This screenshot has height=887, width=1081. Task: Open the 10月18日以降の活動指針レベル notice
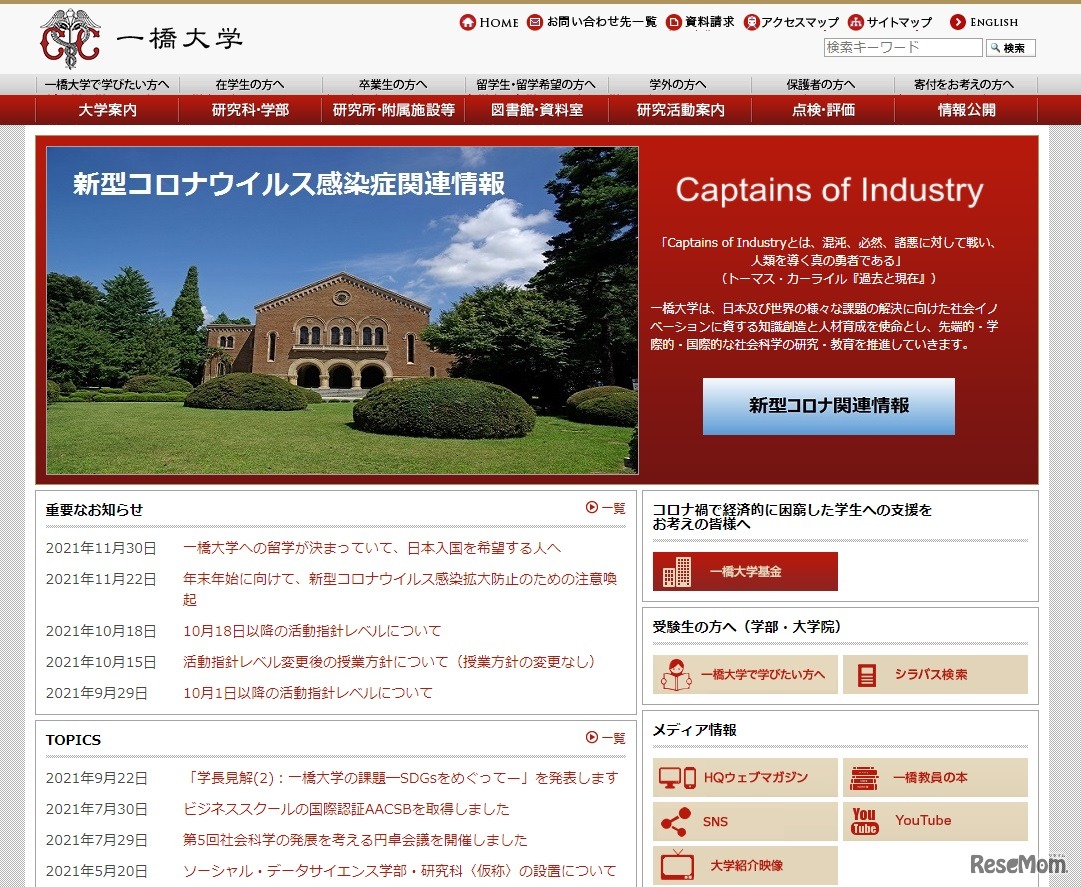pyautogui.click(x=312, y=631)
